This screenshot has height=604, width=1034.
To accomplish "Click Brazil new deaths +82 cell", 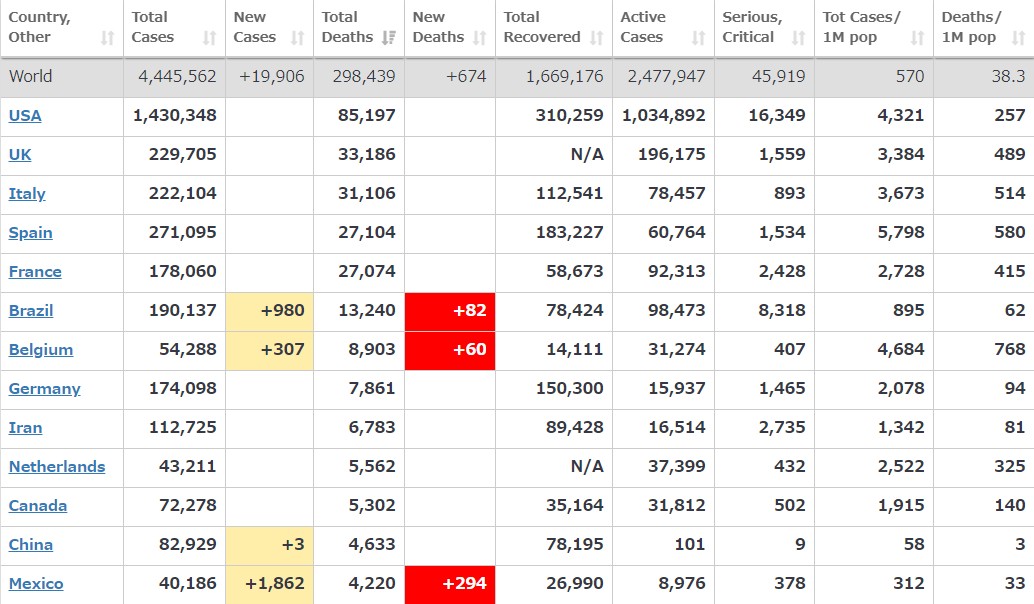I will (450, 312).
